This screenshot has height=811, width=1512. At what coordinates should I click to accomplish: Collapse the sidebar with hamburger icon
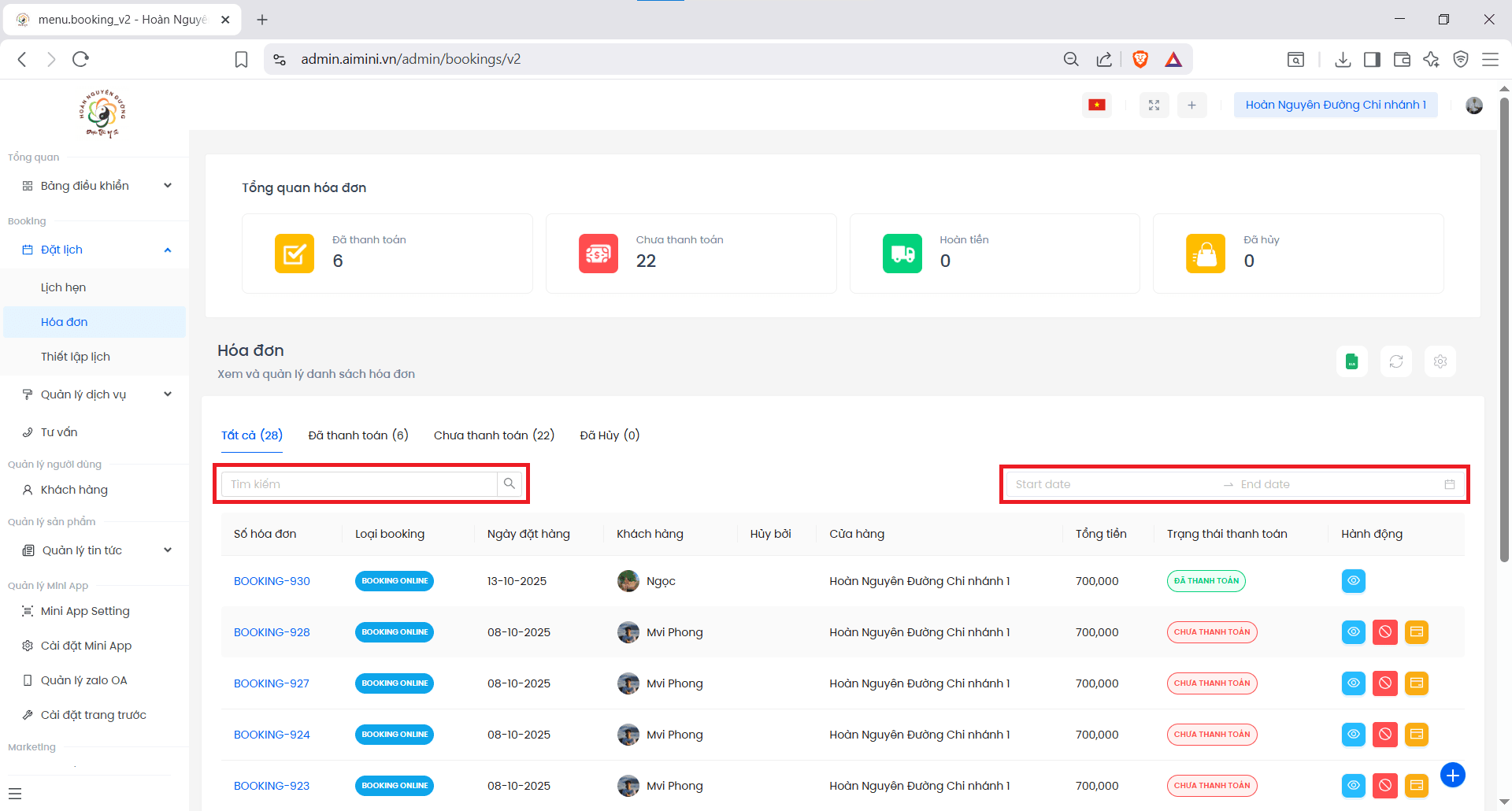(x=15, y=794)
